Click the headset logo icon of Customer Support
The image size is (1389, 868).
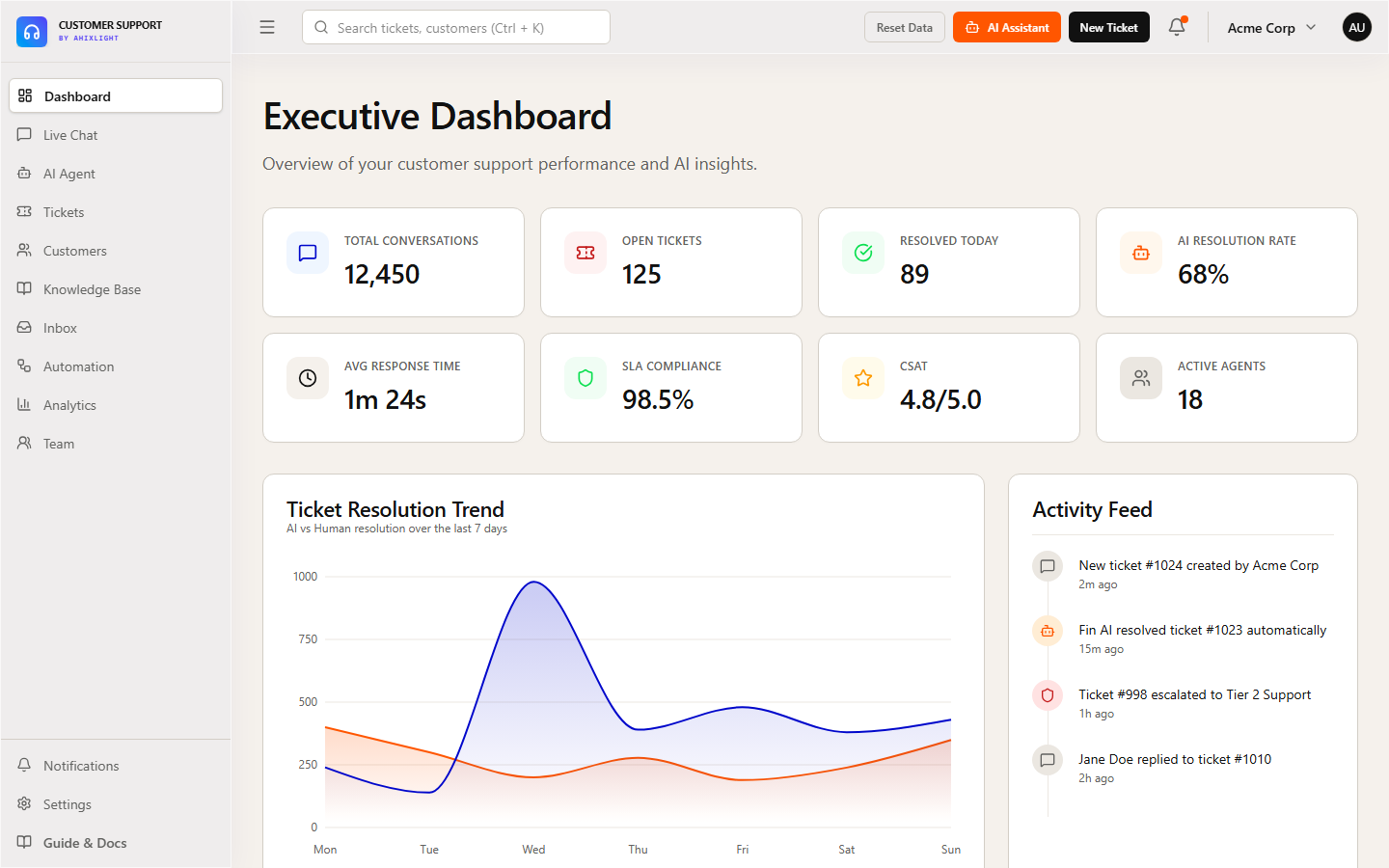(x=32, y=32)
